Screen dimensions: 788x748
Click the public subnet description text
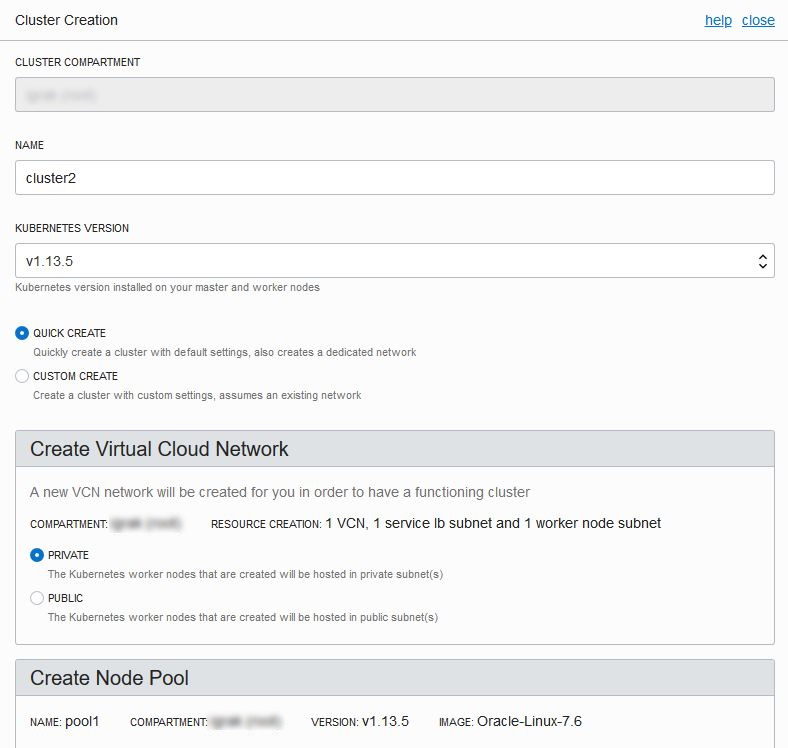243,617
